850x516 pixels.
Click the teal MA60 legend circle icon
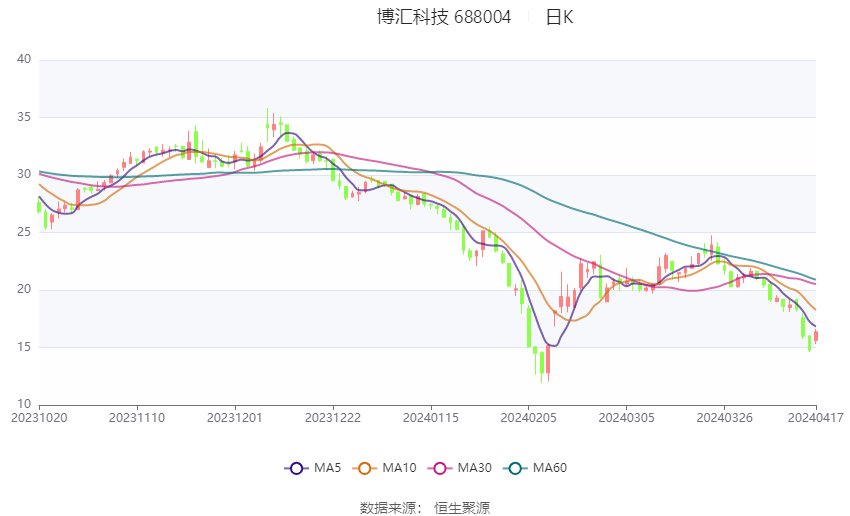pyautogui.click(x=515, y=468)
